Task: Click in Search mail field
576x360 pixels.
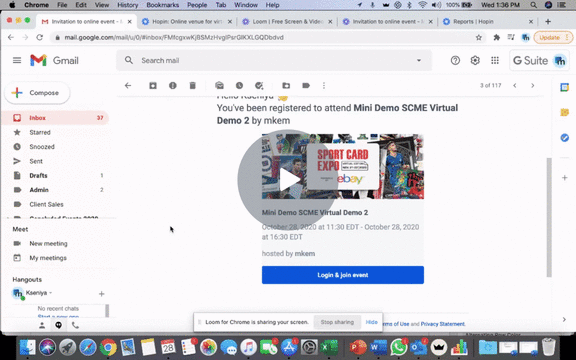Action: pos(274,60)
